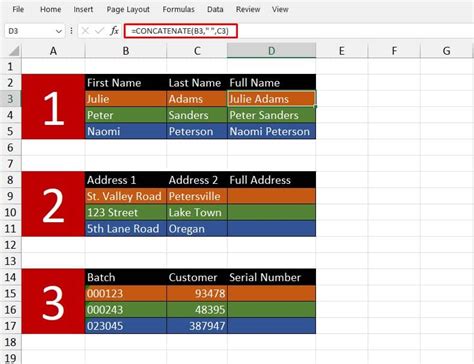Screen dimensions: 474x364
Task: Click the Address 1 header cell
Action: pyautogui.click(x=126, y=180)
